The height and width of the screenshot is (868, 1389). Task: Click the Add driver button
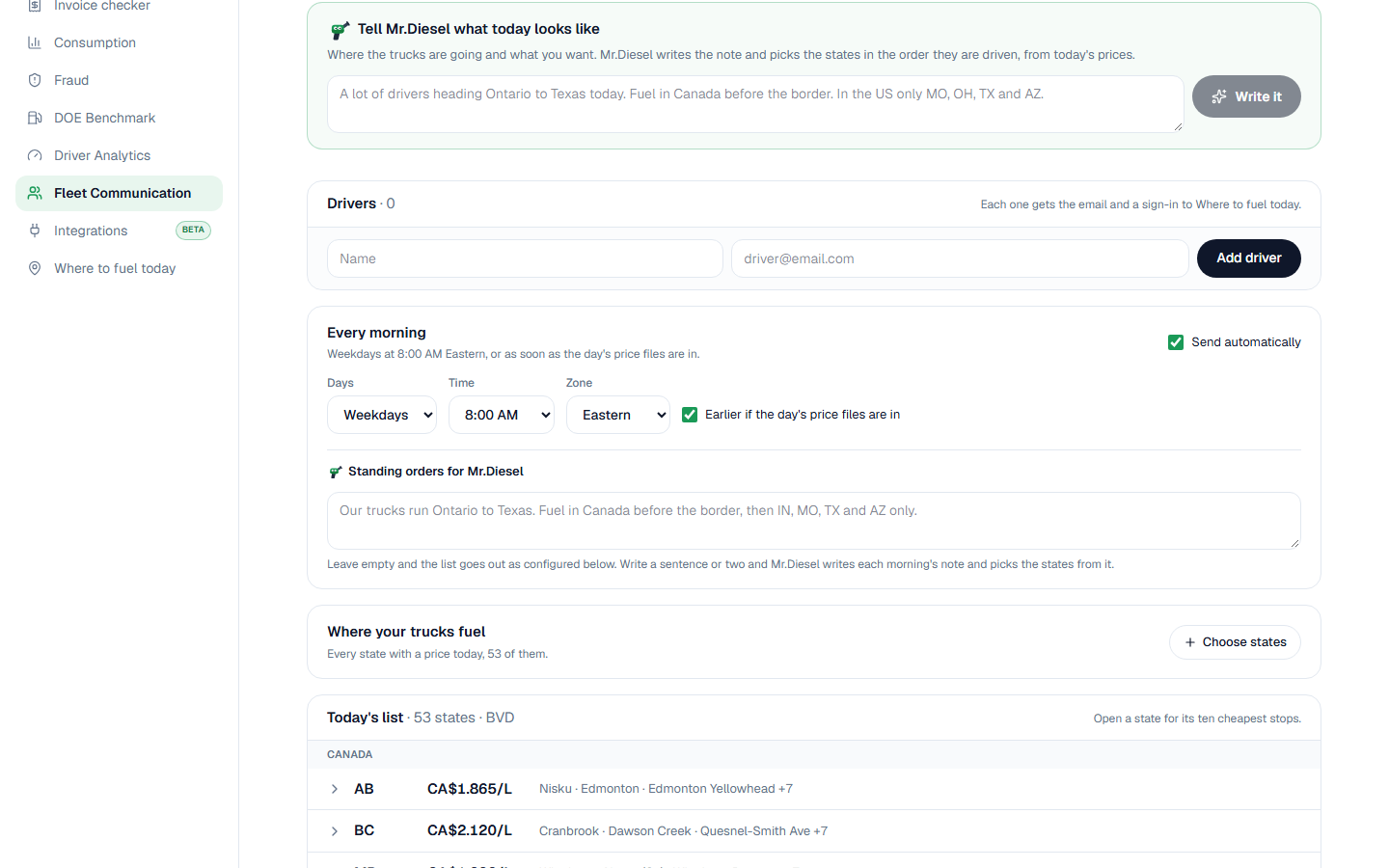point(1249,258)
